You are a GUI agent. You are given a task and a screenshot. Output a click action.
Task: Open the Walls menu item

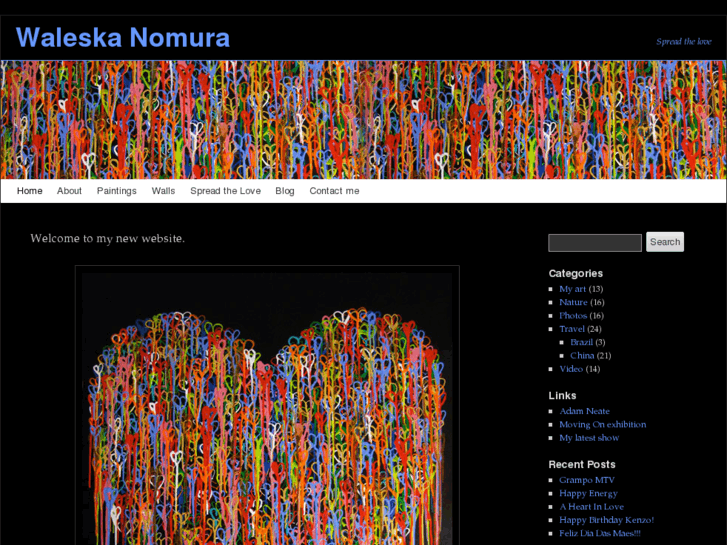163,191
